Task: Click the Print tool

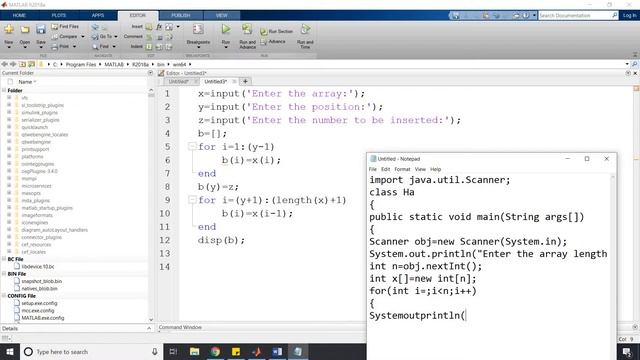Action: pos(60,47)
